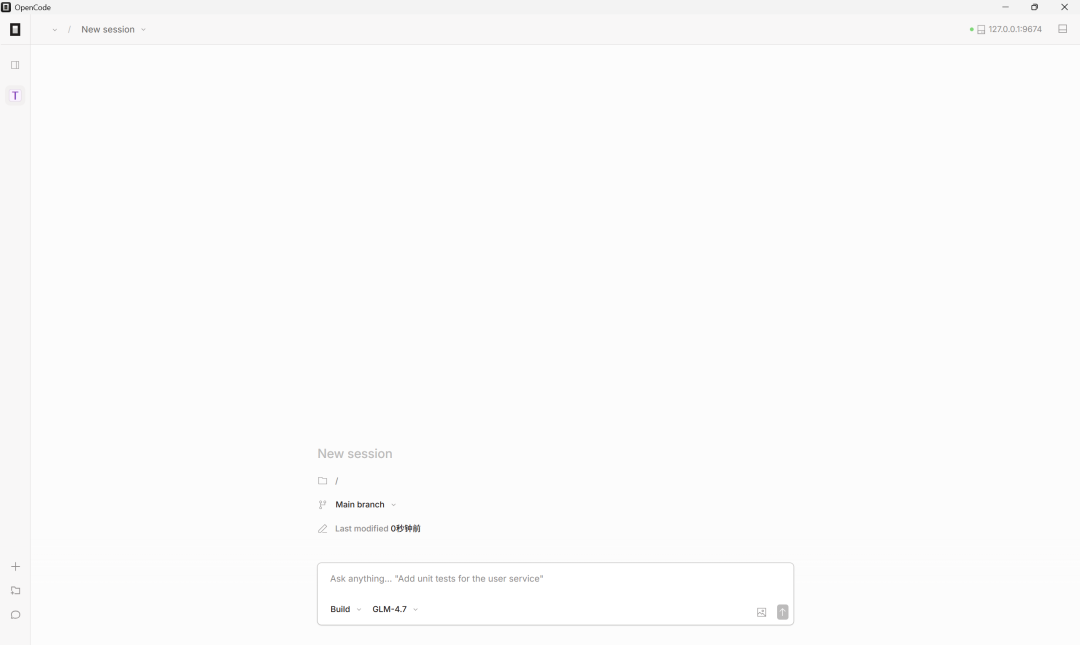Click the attach image icon in prompt box
This screenshot has width=1080, height=645.
pos(761,612)
